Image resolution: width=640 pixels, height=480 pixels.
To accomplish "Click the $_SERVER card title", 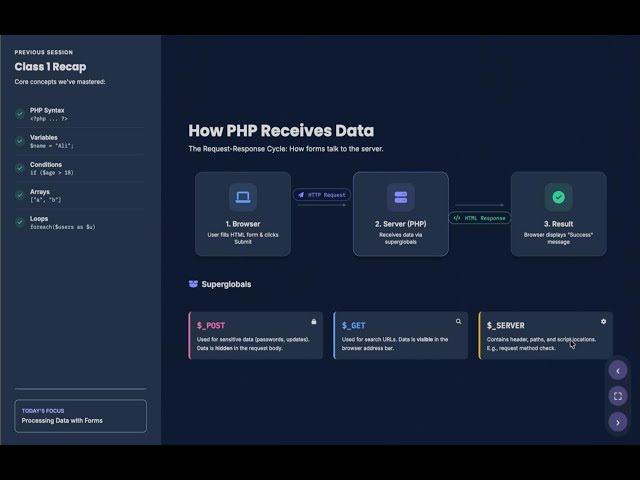I will pyautogui.click(x=506, y=325).
